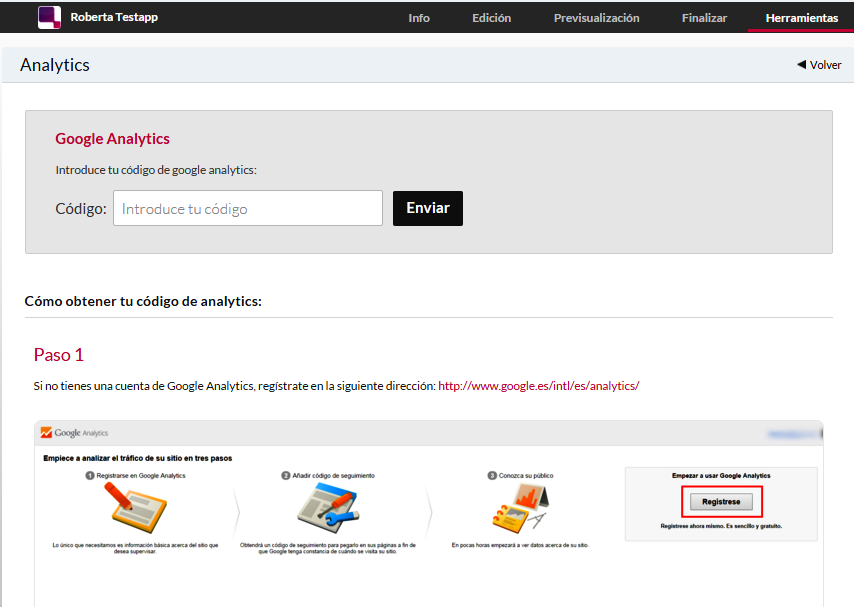The width and height of the screenshot is (854, 607).
Task: Click the Analytics page title
Action: coord(54,65)
